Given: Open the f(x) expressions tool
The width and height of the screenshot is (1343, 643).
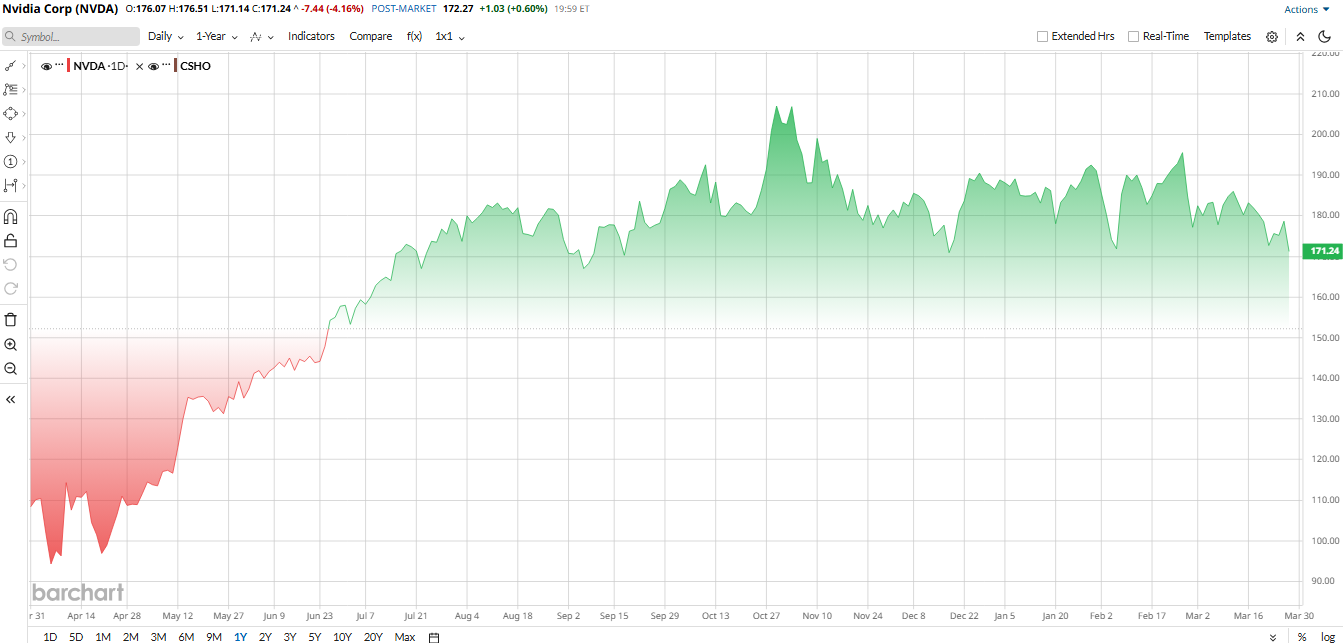Looking at the screenshot, I should (414, 36).
